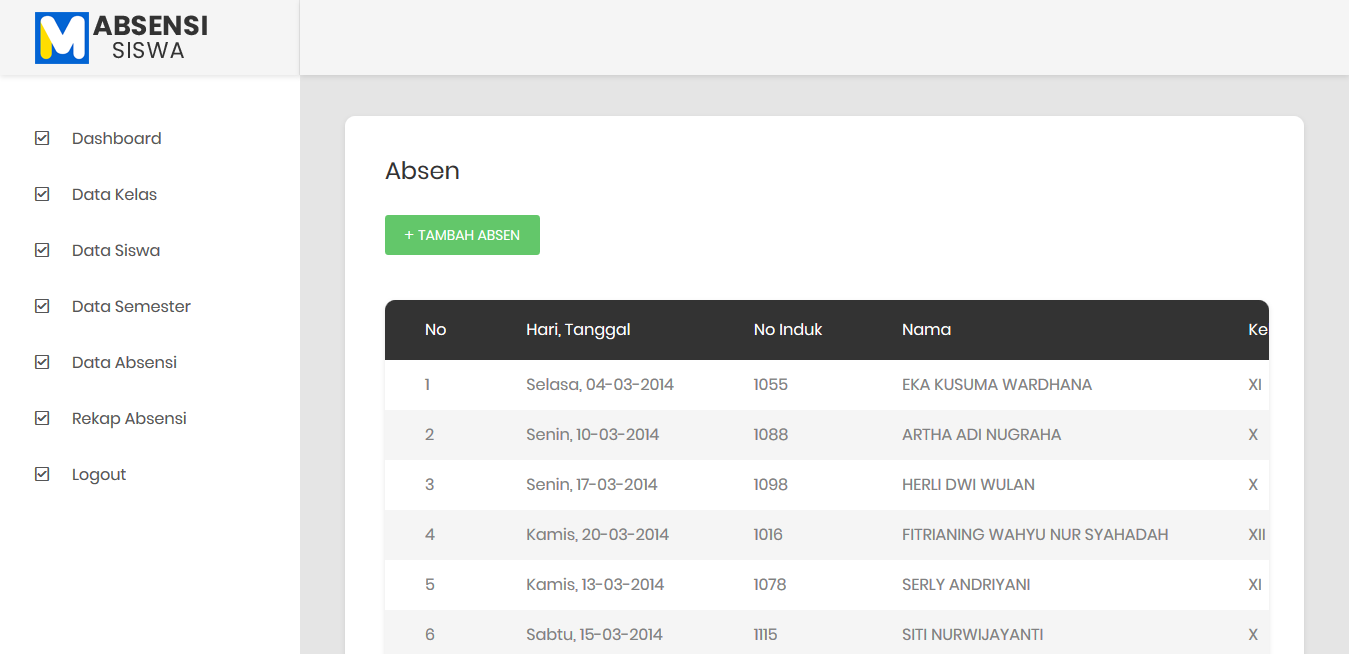The image size is (1349, 654).
Task: Click No Induk value 1088
Action: (x=771, y=435)
